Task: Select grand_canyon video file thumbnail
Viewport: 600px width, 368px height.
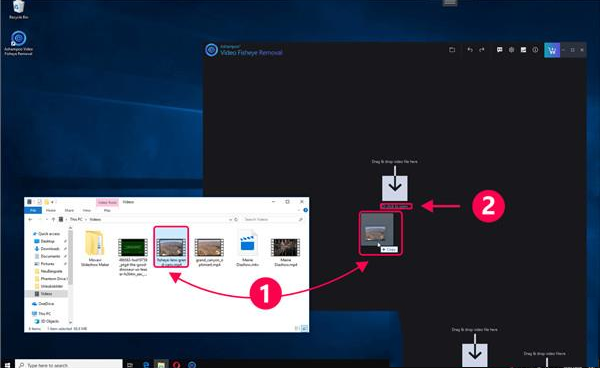Action: 209,251
